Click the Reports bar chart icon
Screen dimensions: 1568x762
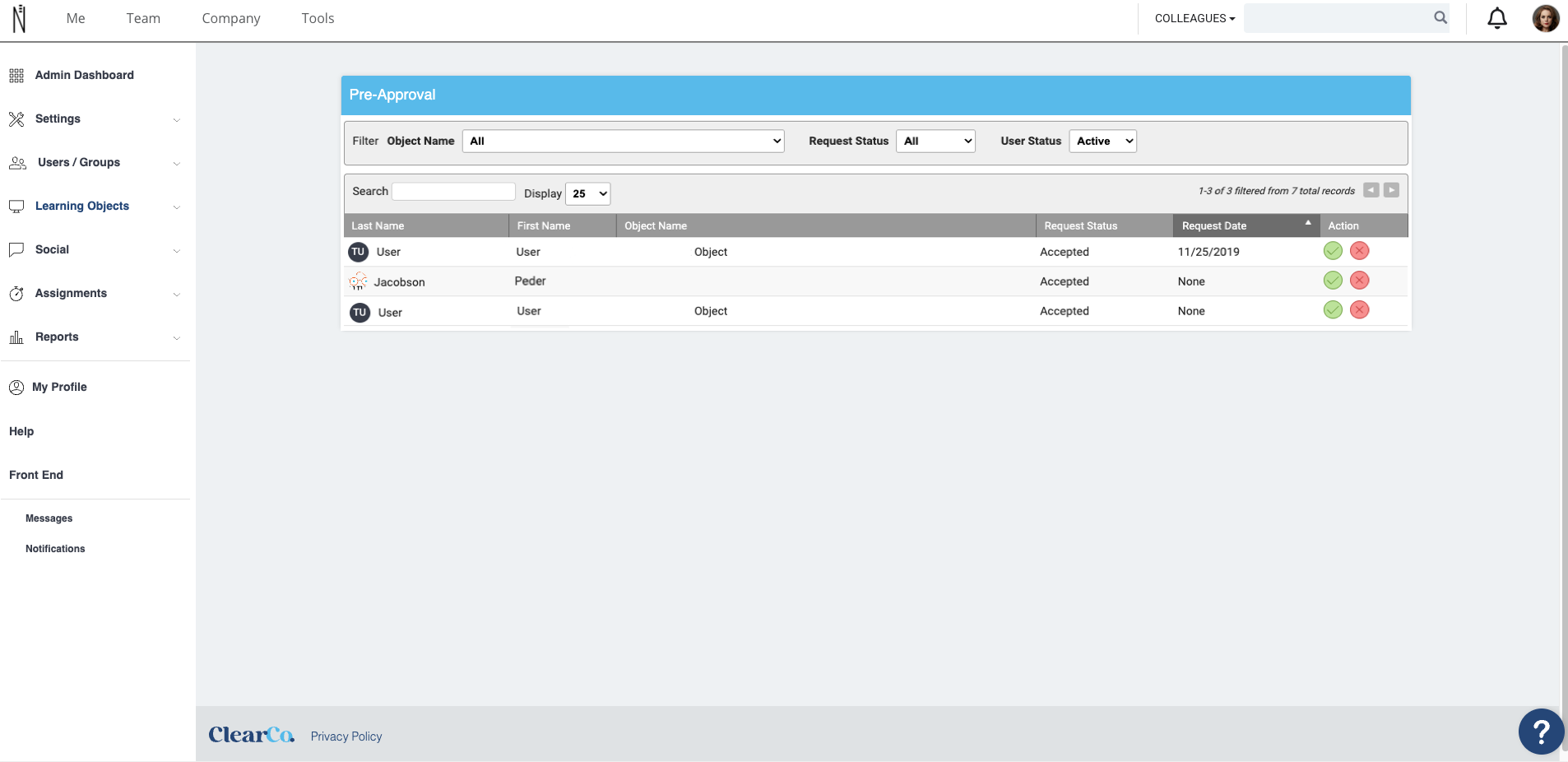16,337
